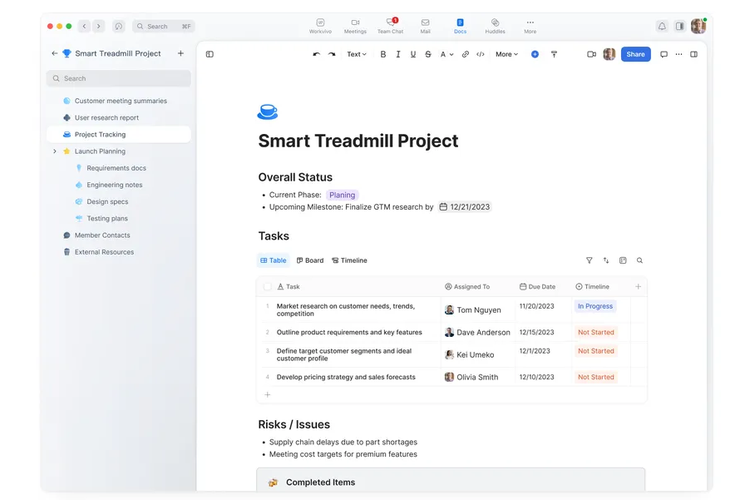Toggle the right side panel icon
This screenshot has width=750, height=500.
coord(694,54)
